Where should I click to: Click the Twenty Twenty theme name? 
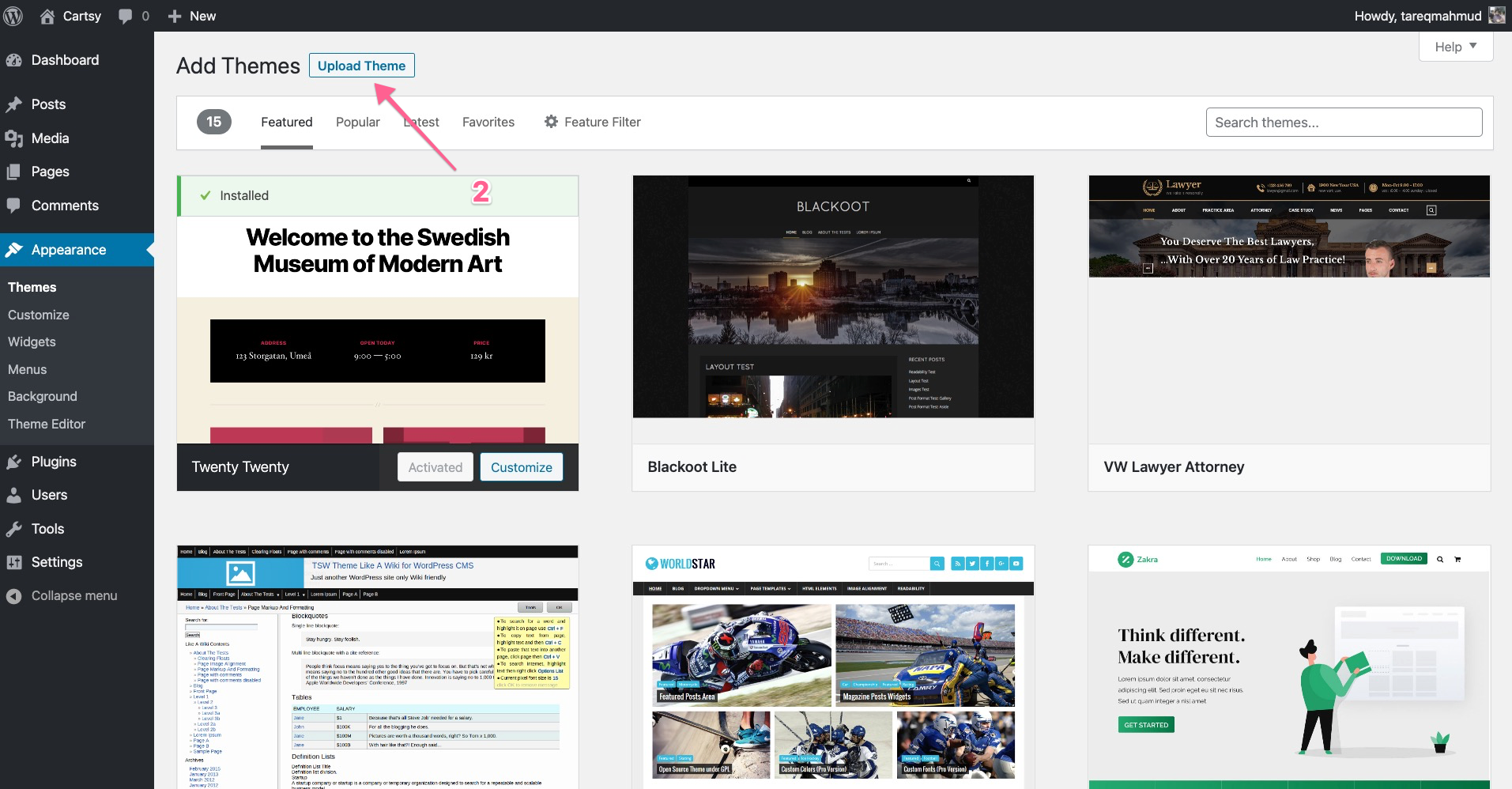(x=240, y=467)
